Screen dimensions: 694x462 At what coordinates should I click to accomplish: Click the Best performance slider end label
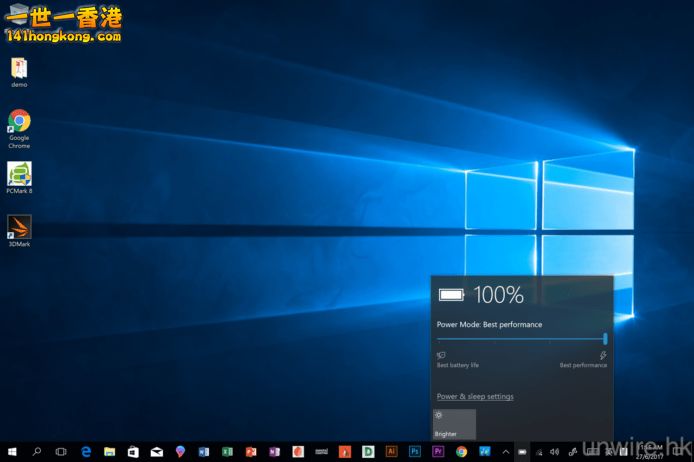(583, 365)
